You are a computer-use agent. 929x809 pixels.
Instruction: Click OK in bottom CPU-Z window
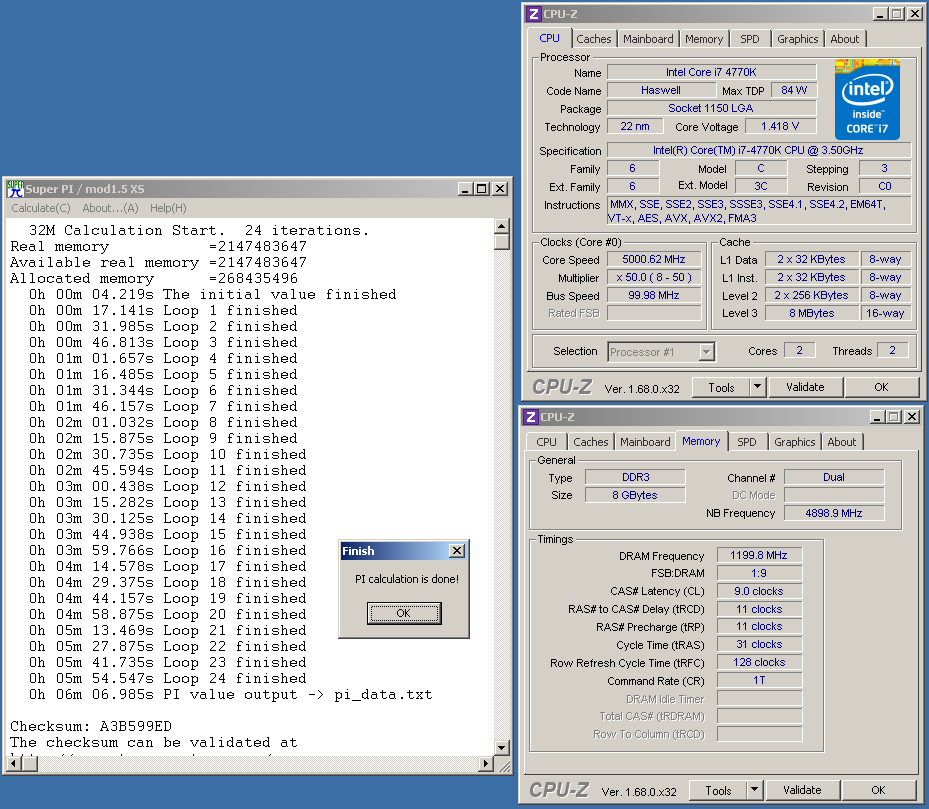click(x=878, y=791)
